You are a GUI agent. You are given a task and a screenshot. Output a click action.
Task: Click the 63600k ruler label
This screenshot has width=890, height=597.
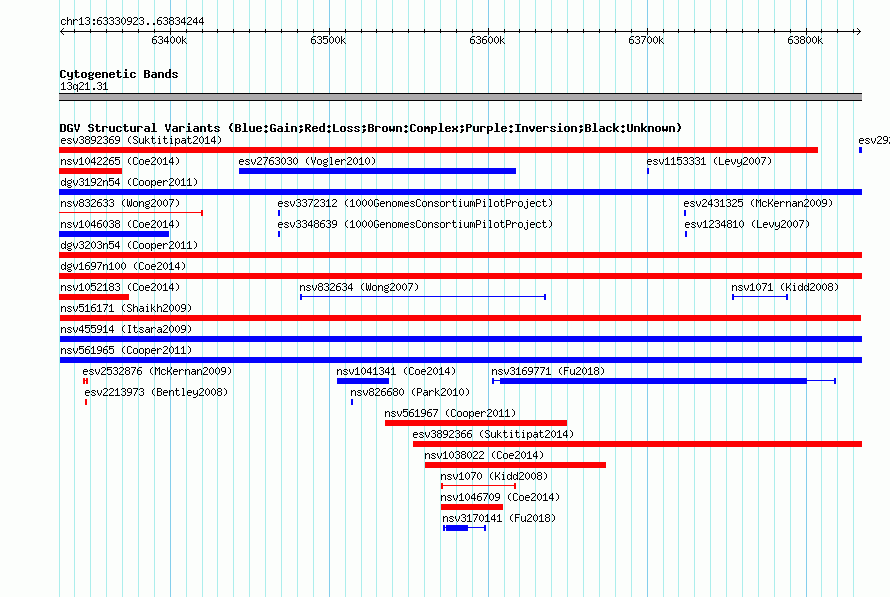coord(487,40)
